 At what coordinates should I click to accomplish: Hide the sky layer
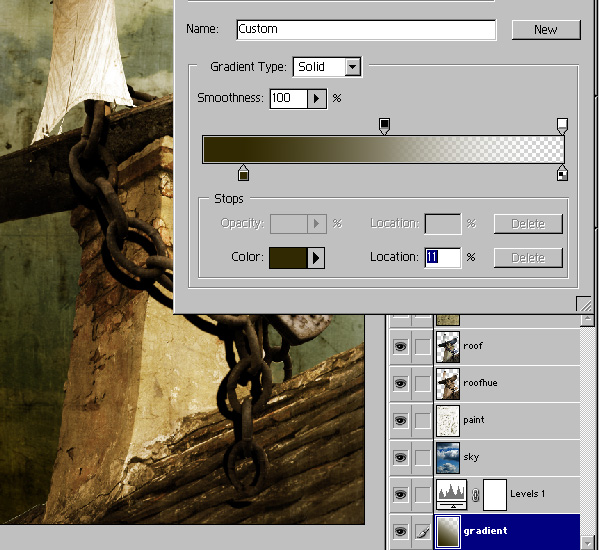click(x=400, y=457)
